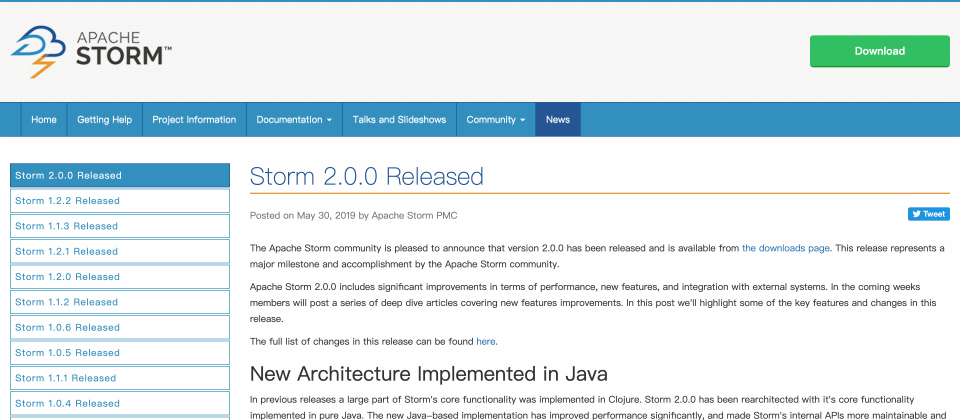Open the Home nav item
960x420 pixels.
pyautogui.click(x=44, y=119)
